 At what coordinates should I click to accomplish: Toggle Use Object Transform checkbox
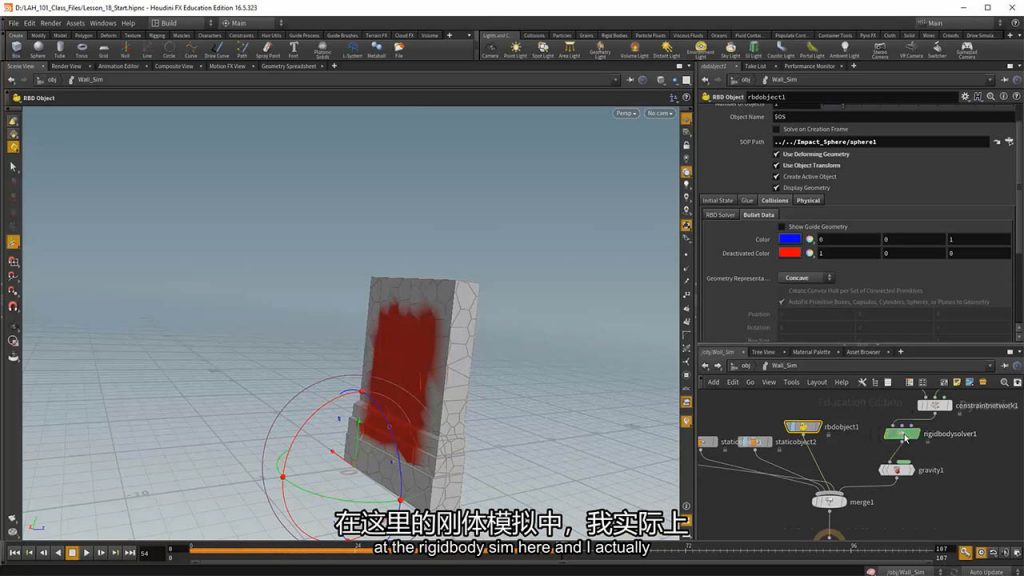(776, 165)
